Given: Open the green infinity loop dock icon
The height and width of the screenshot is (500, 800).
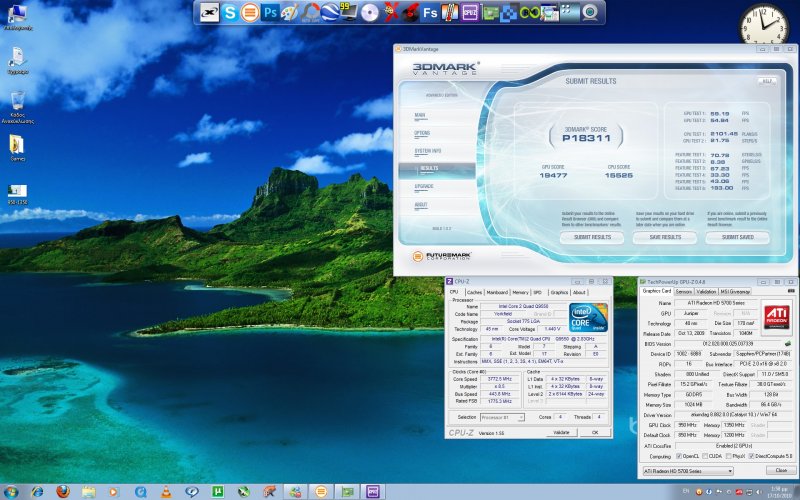Looking at the screenshot, I should pyautogui.click(x=530, y=12).
